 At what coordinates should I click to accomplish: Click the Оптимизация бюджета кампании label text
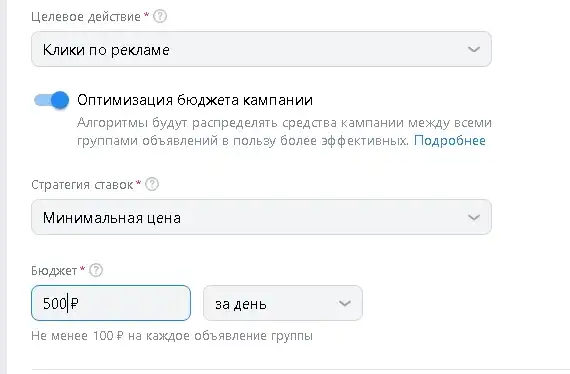pos(195,100)
